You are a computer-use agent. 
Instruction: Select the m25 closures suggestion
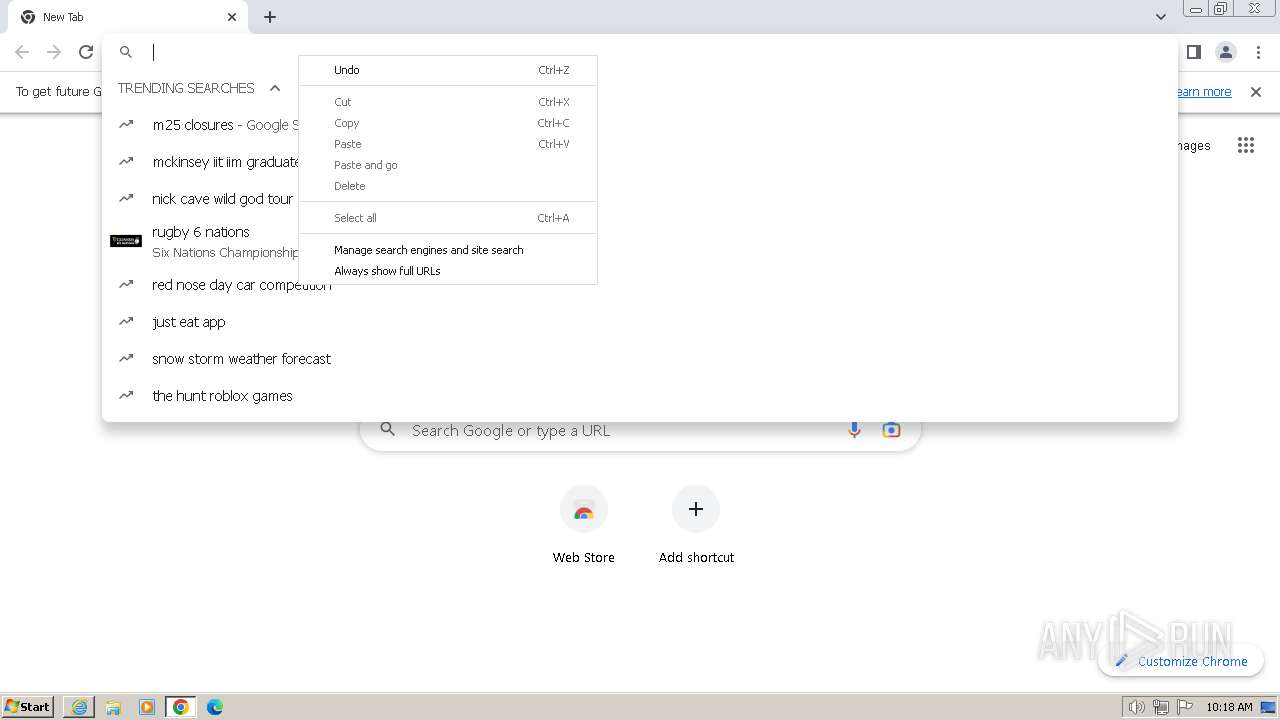[x=640, y=125]
